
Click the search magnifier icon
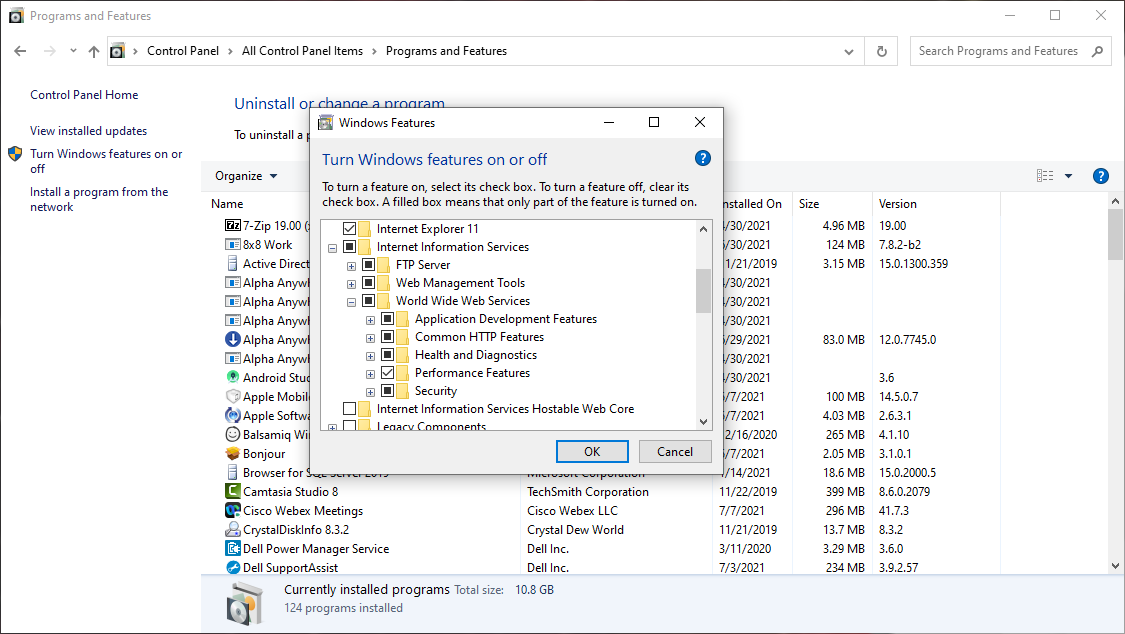click(x=1097, y=51)
